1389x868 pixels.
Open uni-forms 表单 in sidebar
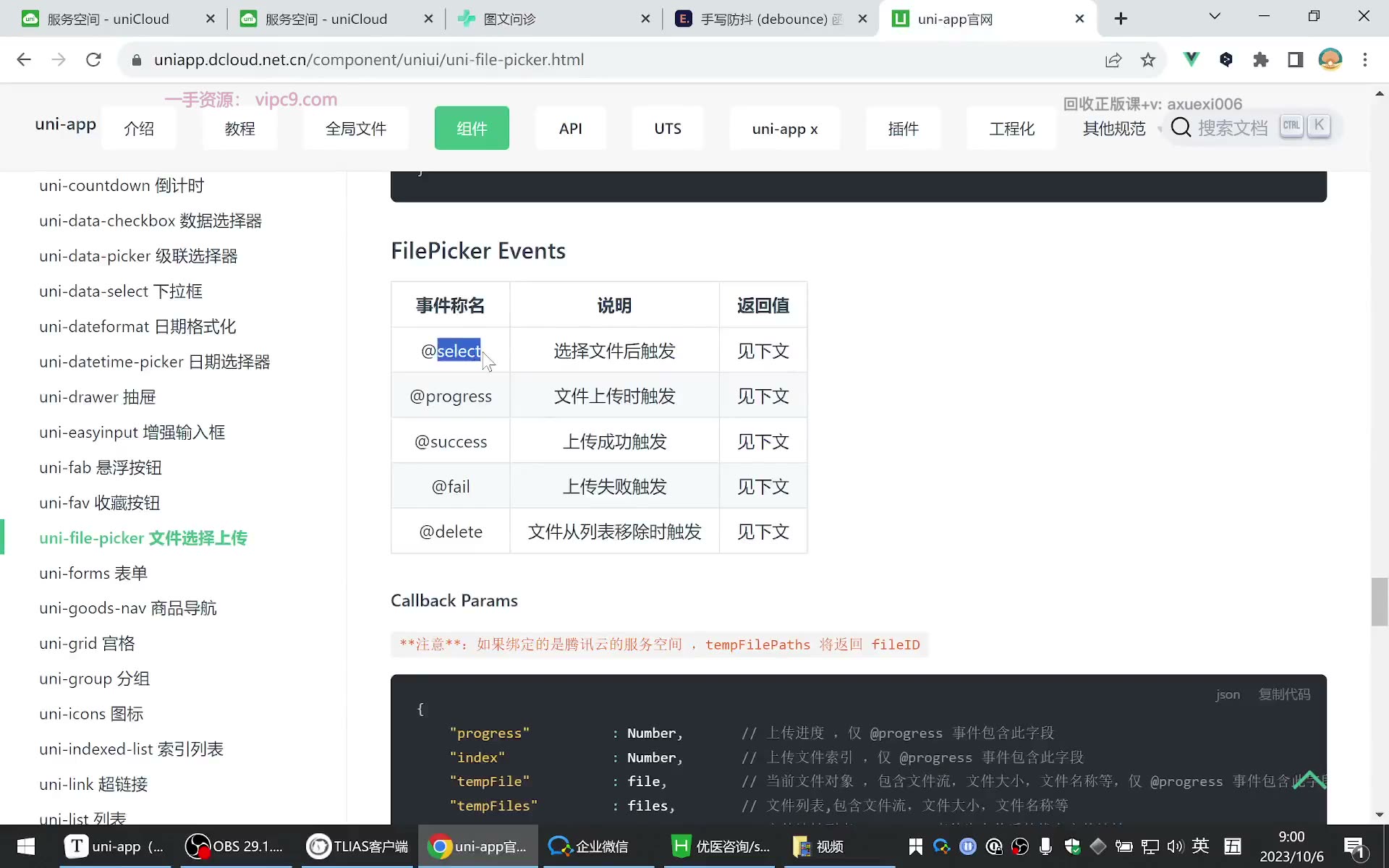[93, 574]
